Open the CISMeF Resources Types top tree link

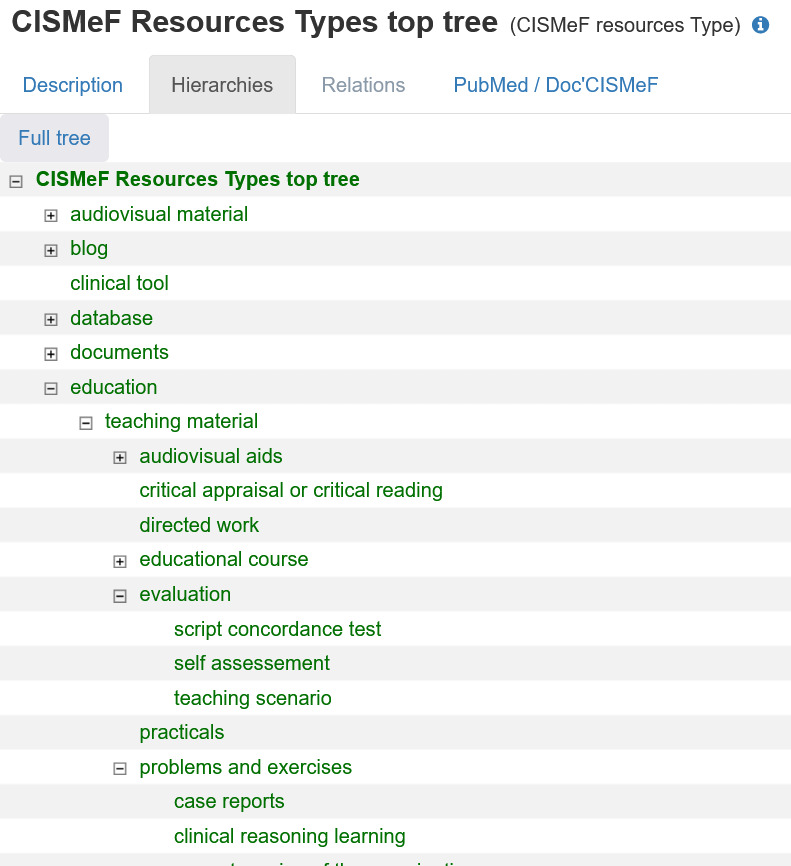click(198, 179)
